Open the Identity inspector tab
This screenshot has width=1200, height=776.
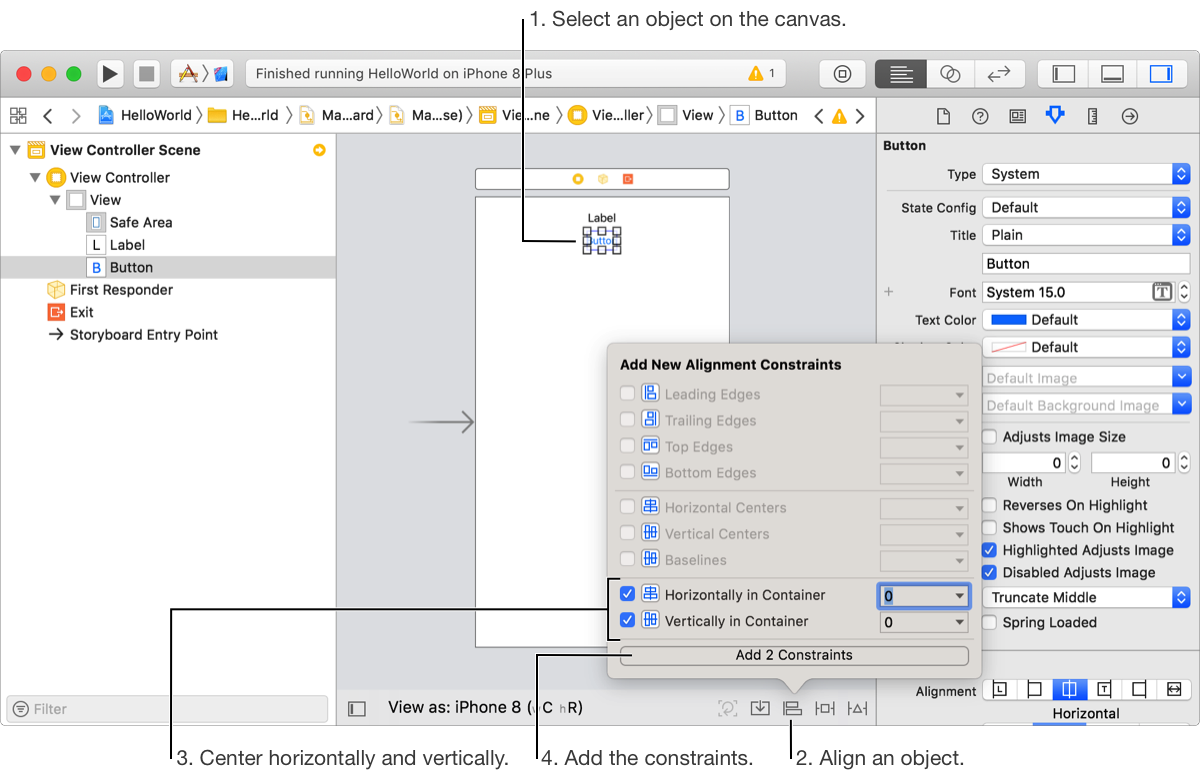click(1017, 116)
